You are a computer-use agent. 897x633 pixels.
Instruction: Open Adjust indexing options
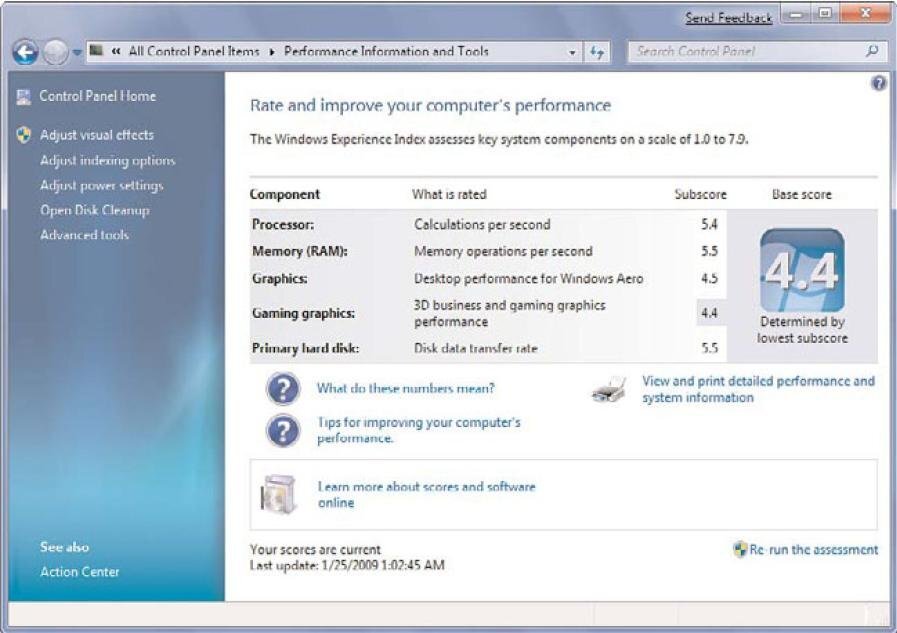(108, 161)
